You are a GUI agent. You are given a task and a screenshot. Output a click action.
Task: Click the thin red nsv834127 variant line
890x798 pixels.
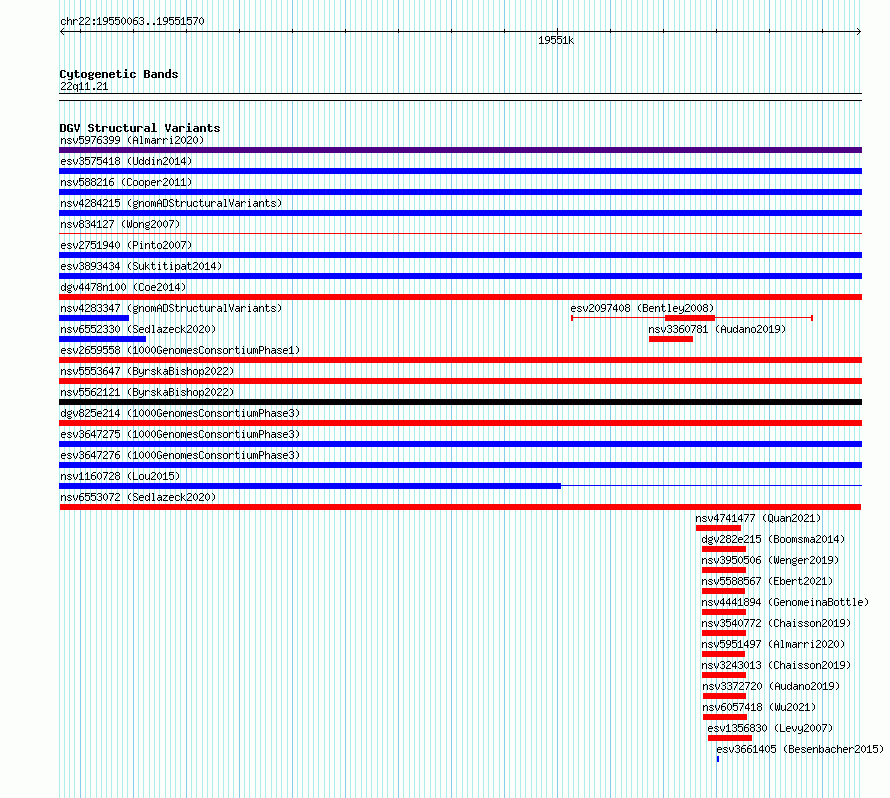pyautogui.click(x=460, y=233)
